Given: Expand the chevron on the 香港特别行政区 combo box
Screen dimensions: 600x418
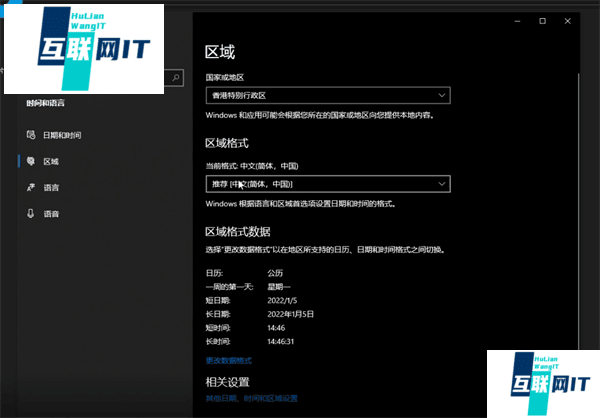Looking at the screenshot, I should tap(441, 96).
